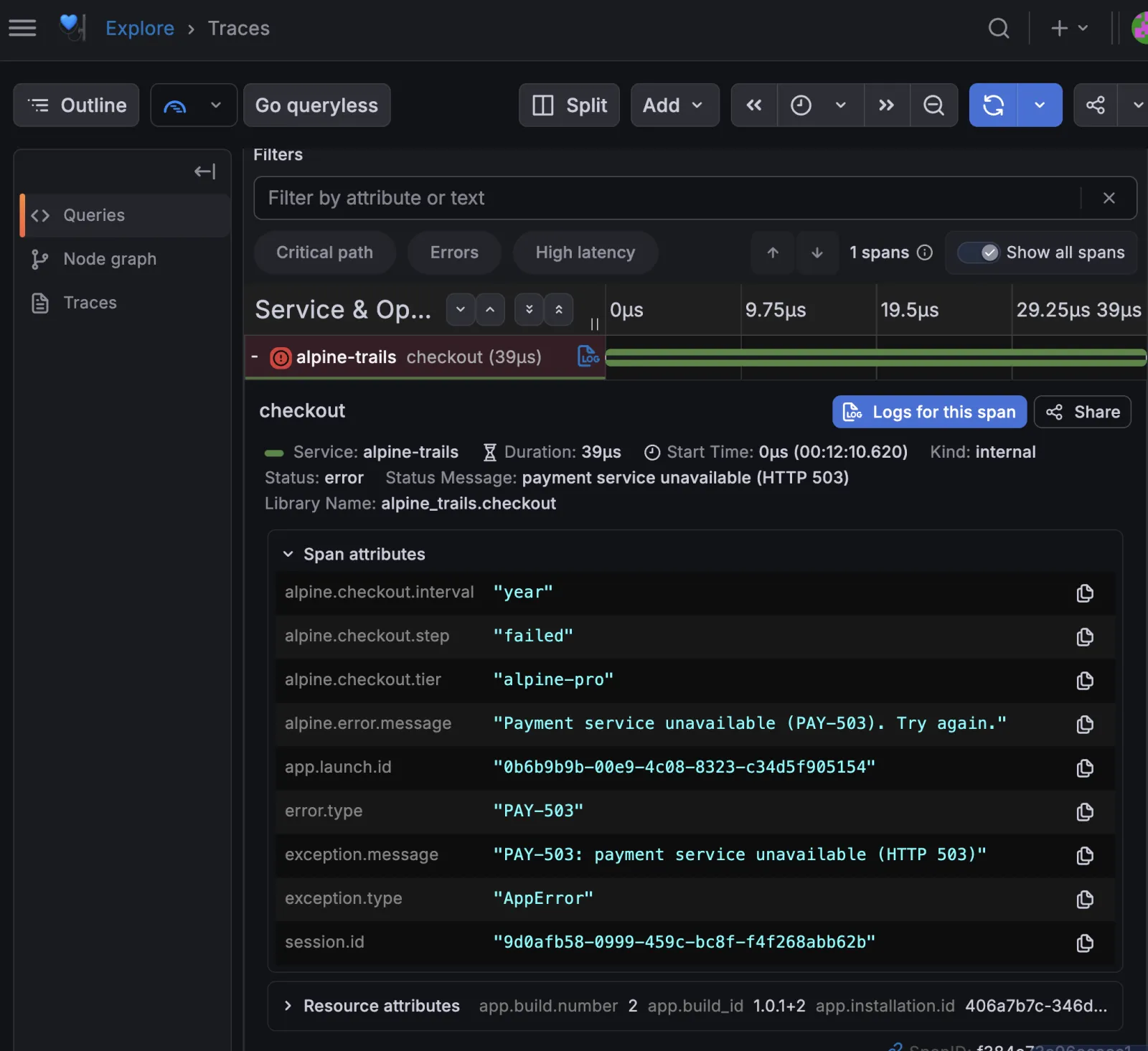Expand one level of spans
The width and height of the screenshot is (1148, 1051).
coord(461,310)
